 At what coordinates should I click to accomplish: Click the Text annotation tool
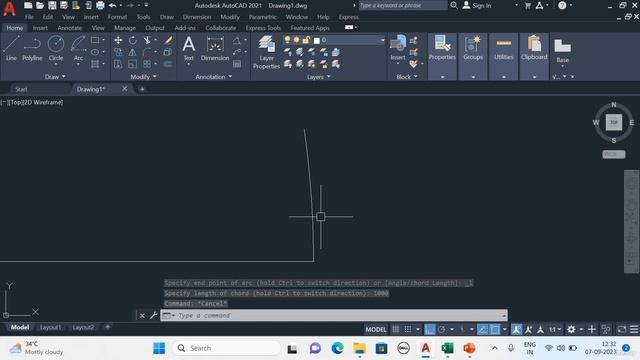[x=189, y=48]
